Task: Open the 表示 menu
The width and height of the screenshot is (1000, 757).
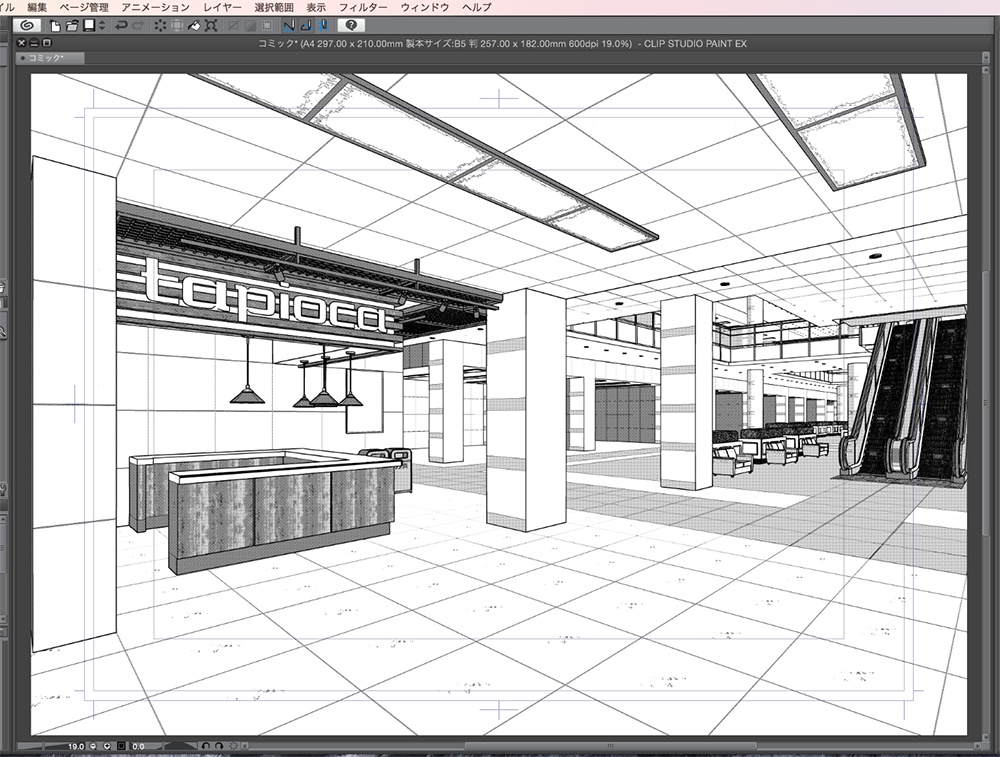Action: [316, 8]
